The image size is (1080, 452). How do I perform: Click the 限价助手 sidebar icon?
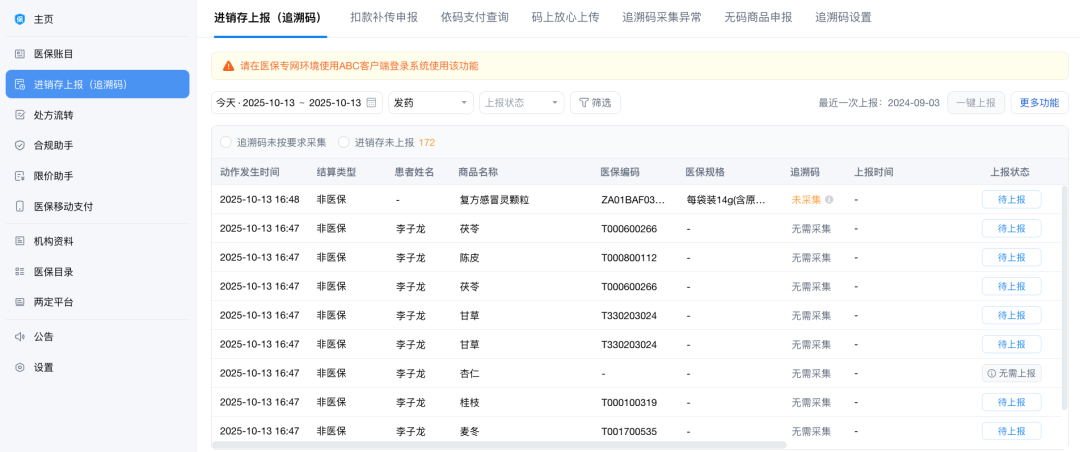click(x=20, y=176)
